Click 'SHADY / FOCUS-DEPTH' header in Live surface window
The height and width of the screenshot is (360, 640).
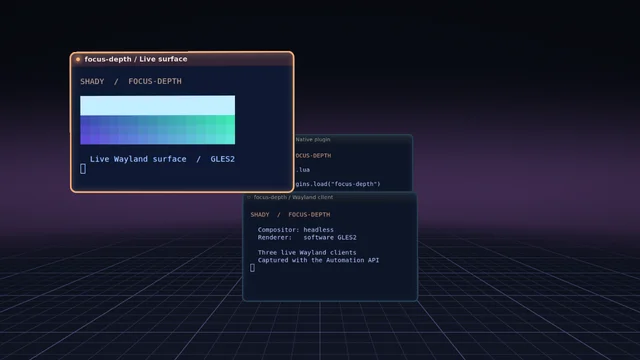[131, 81]
